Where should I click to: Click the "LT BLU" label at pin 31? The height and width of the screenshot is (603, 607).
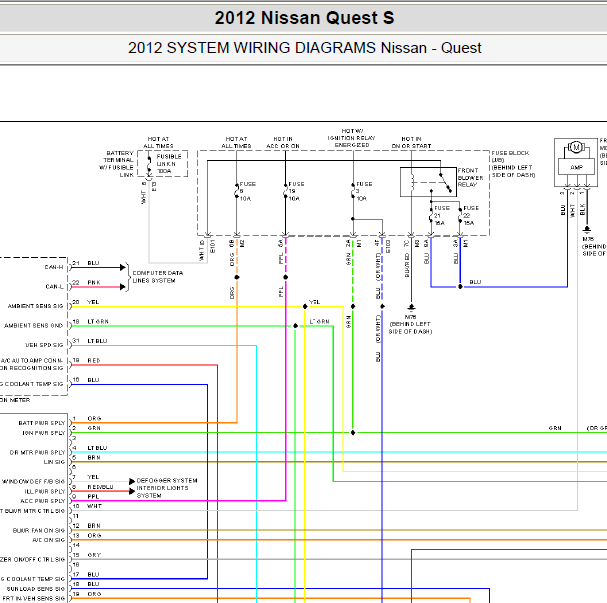[97, 341]
